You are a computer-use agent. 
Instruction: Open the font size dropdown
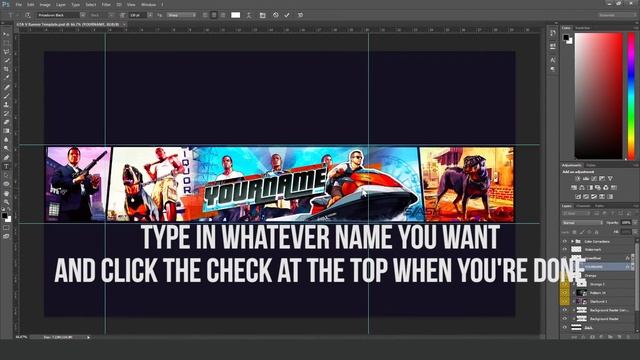coord(150,15)
